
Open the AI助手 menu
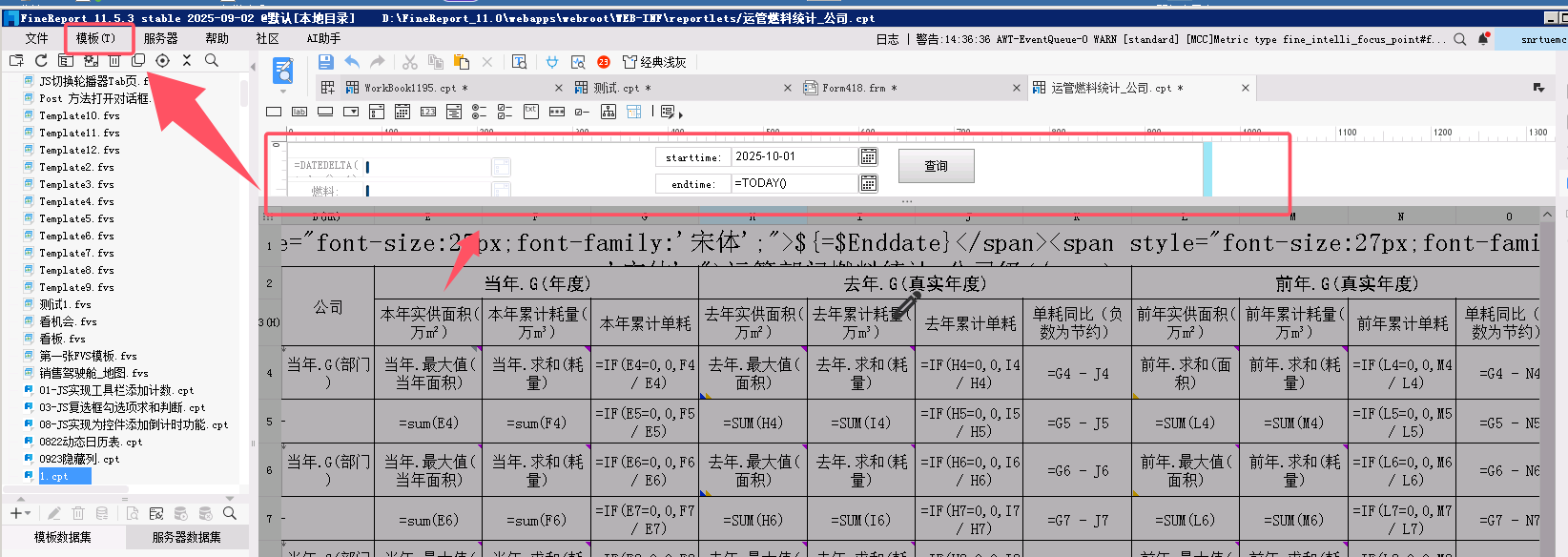(323, 38)
